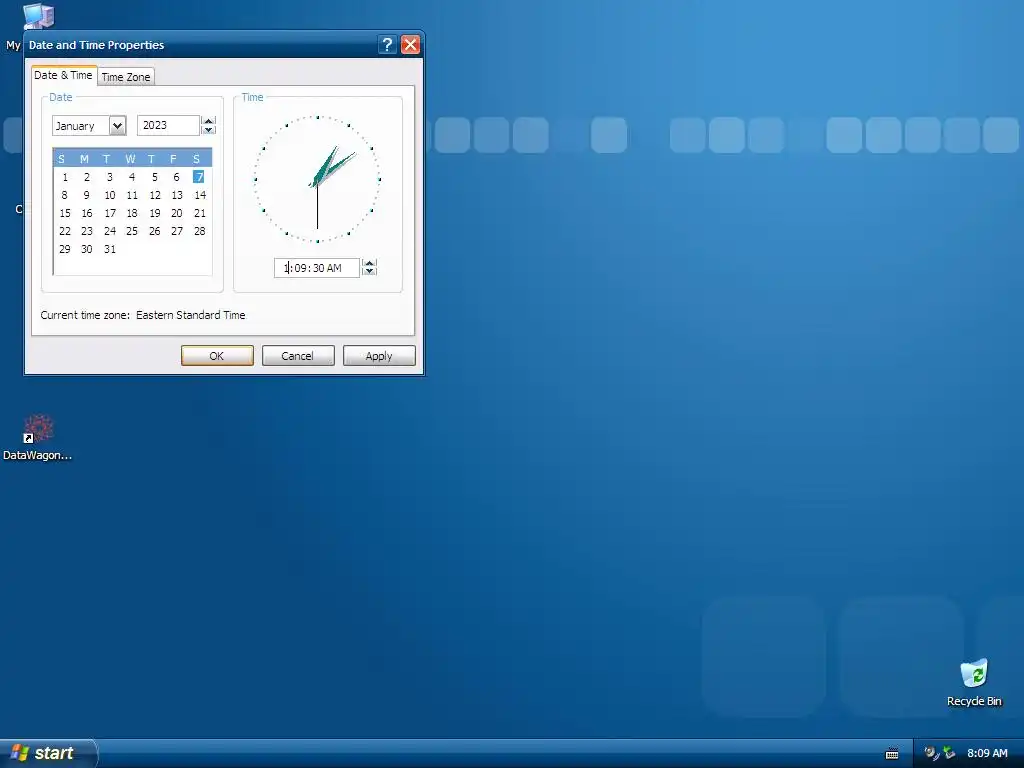Open the Start menu
This screenshot has width=1024, height=768.
tap(48, 753)
